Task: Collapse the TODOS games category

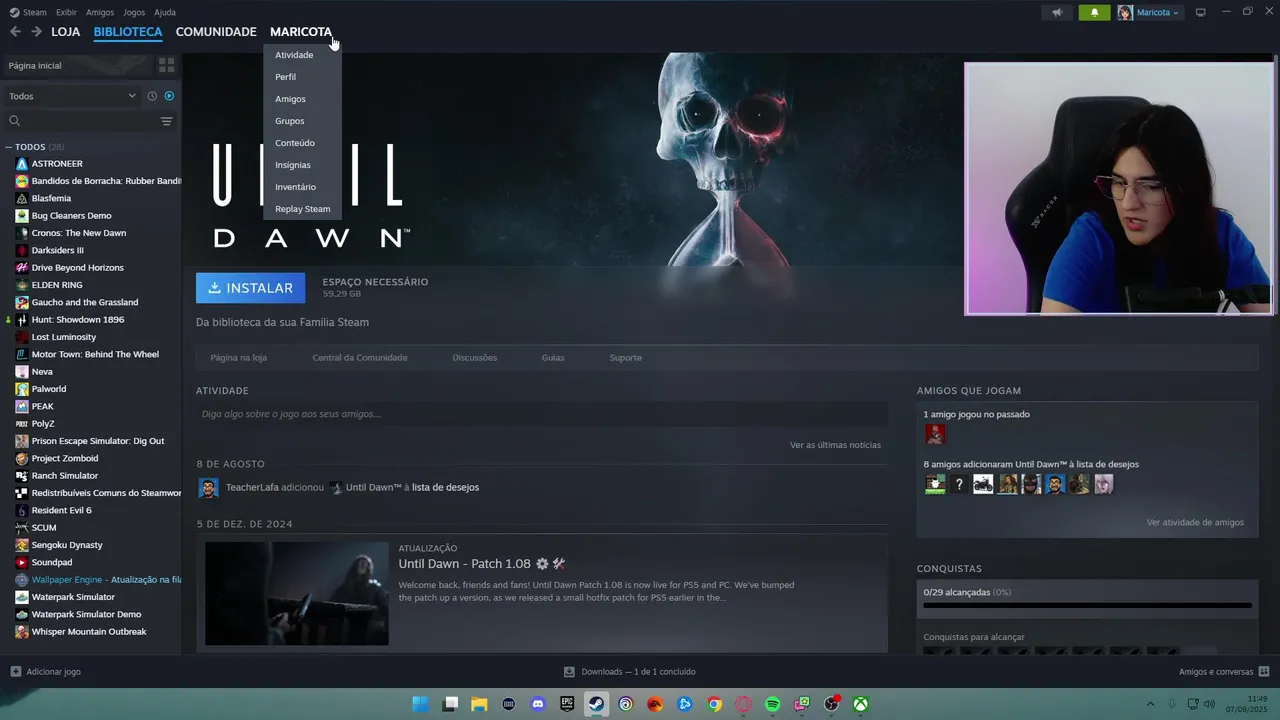Action: pos(9,147)
